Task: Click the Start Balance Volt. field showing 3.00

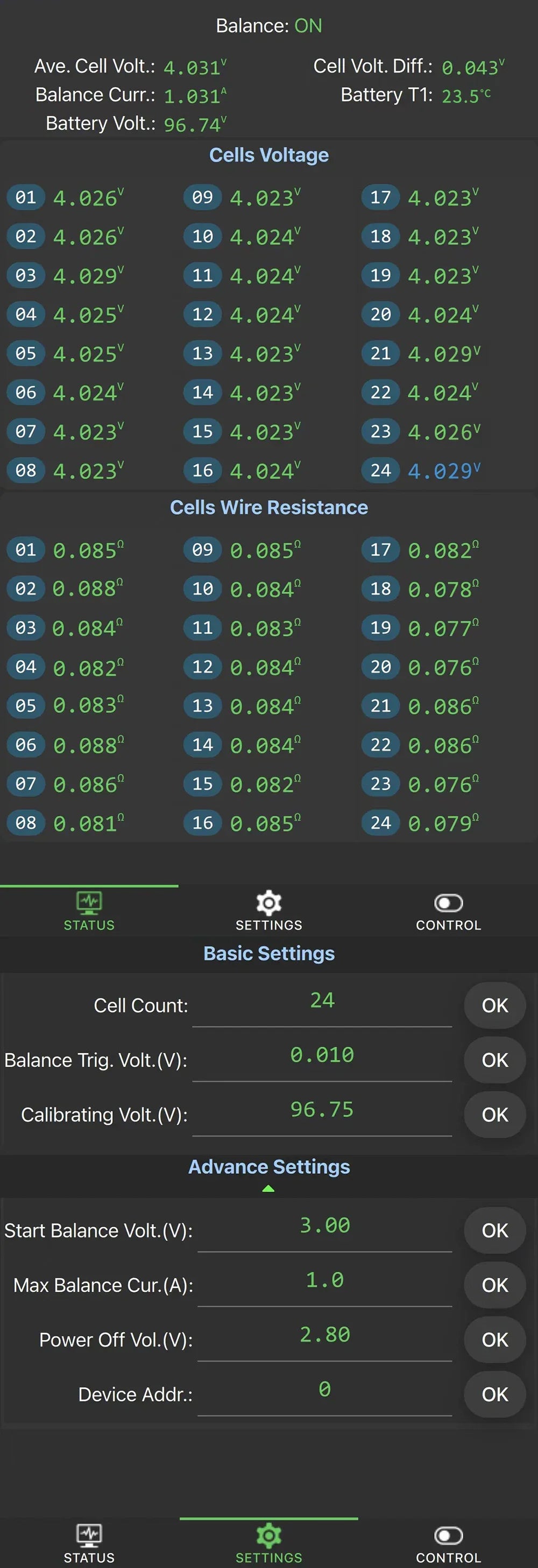Action: [x=324, y=1226]
